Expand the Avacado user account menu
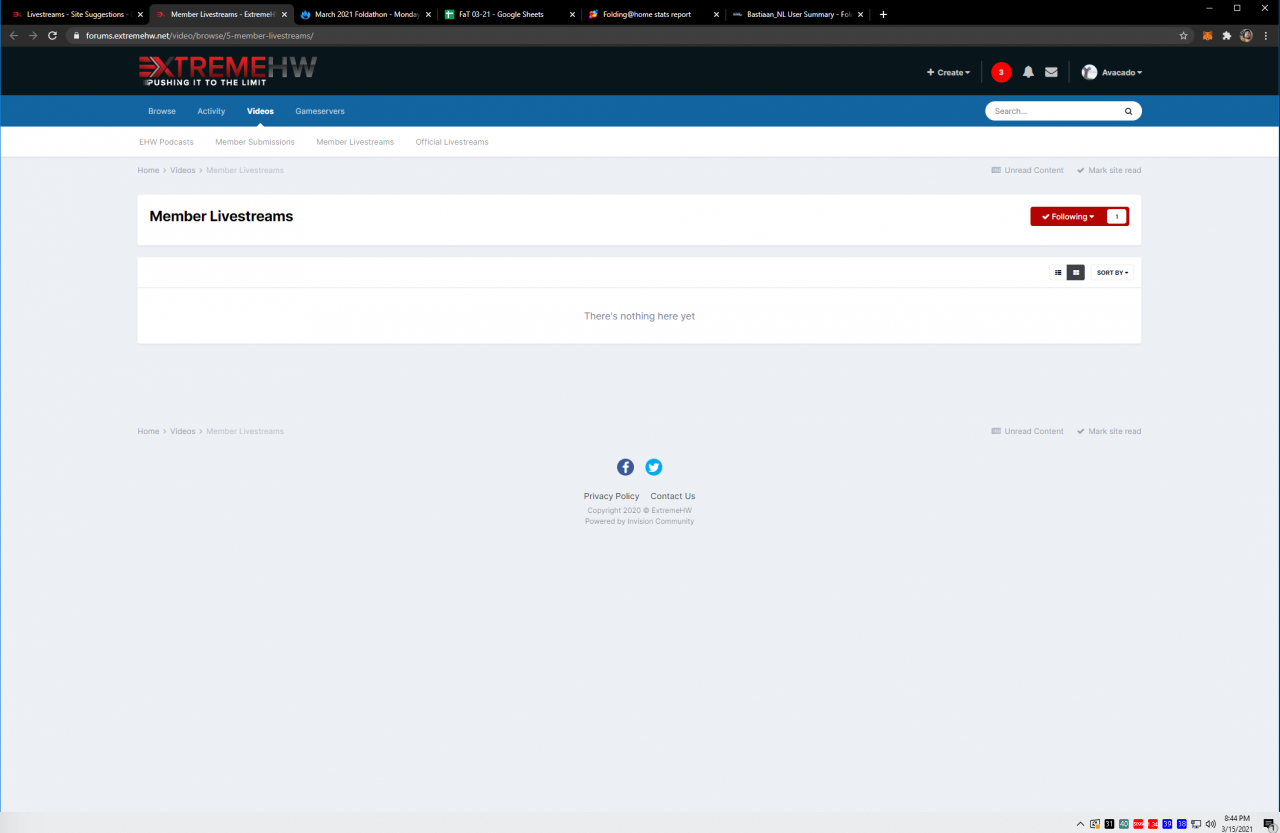1280x833 pixels. 1112,72
